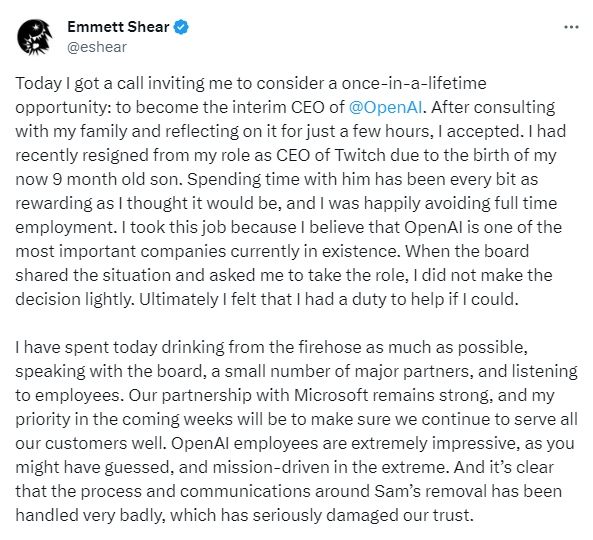Image resolution: width=593 pixels, height=540 pixels.
Task: Open the three-dot more options menu
Action: [x=571, y=27]
